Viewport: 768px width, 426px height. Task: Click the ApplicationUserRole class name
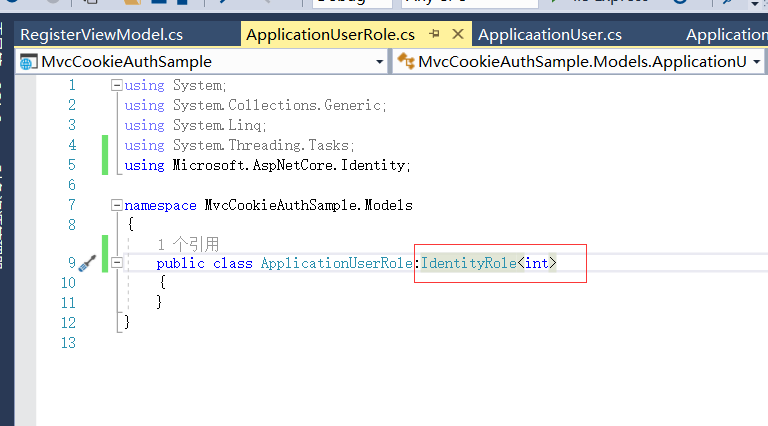[x=337, y=263]
